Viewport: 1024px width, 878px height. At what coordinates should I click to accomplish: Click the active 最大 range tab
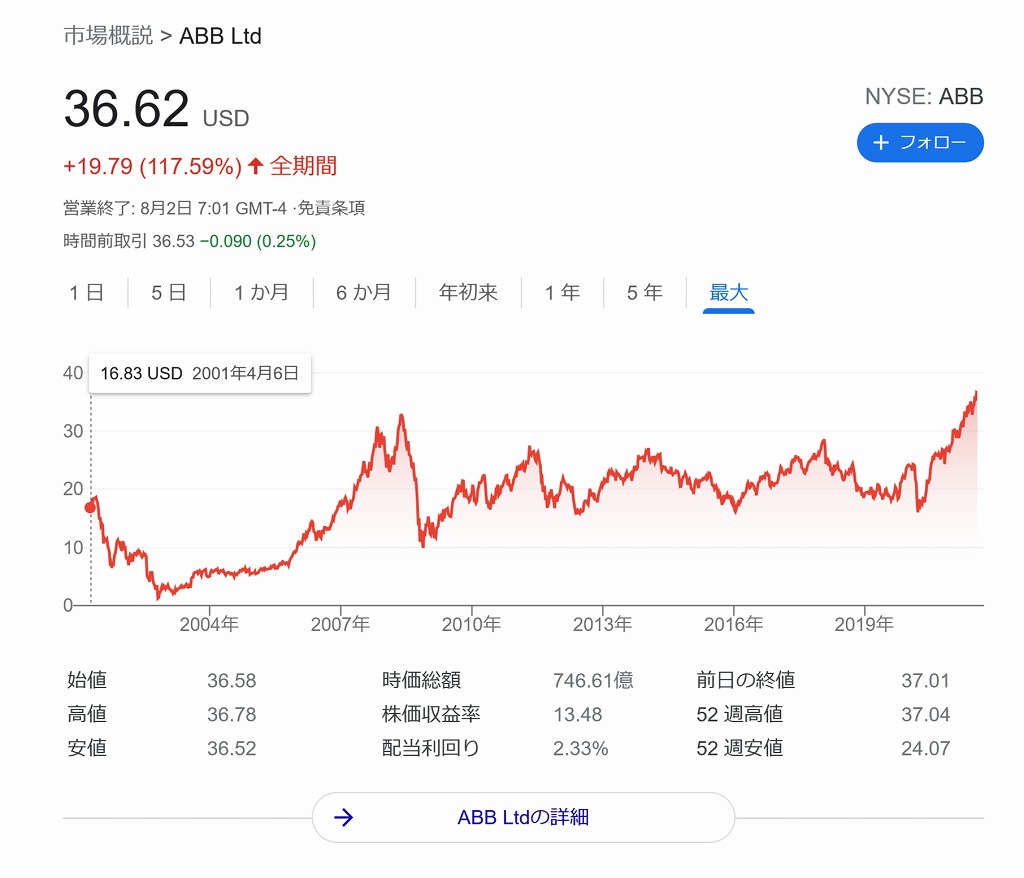tap(729, 293)
